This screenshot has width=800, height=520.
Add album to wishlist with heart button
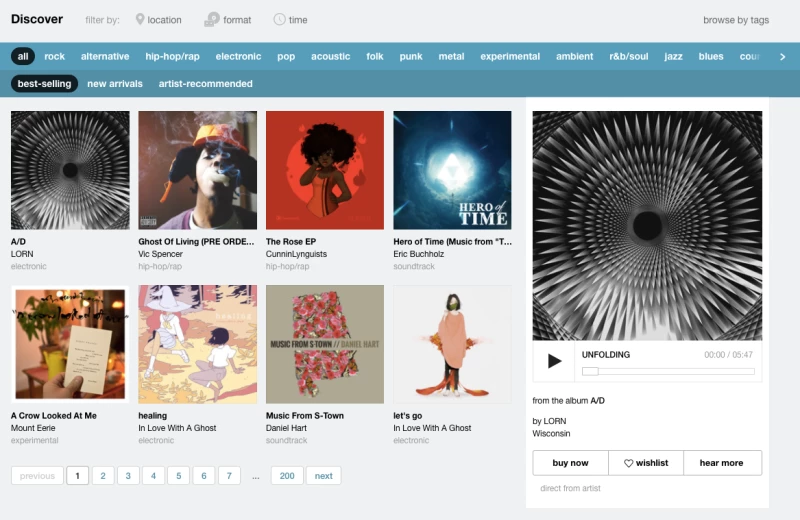[645, 463]
